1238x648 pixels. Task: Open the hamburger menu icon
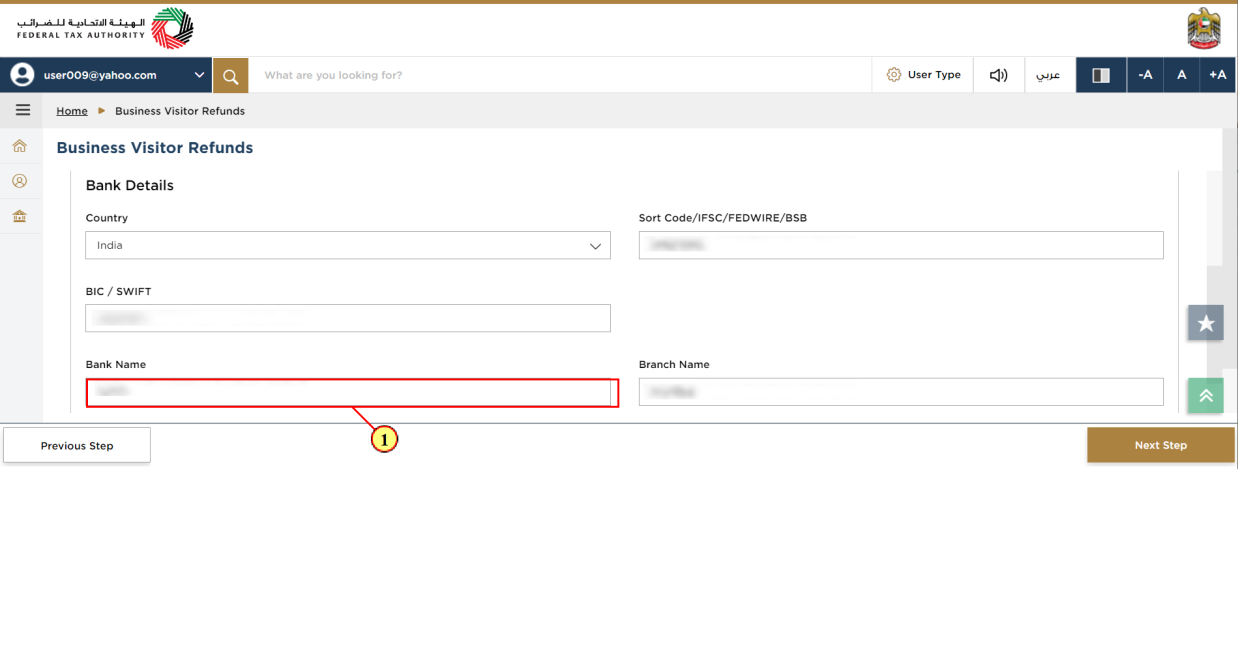[22, 110]
